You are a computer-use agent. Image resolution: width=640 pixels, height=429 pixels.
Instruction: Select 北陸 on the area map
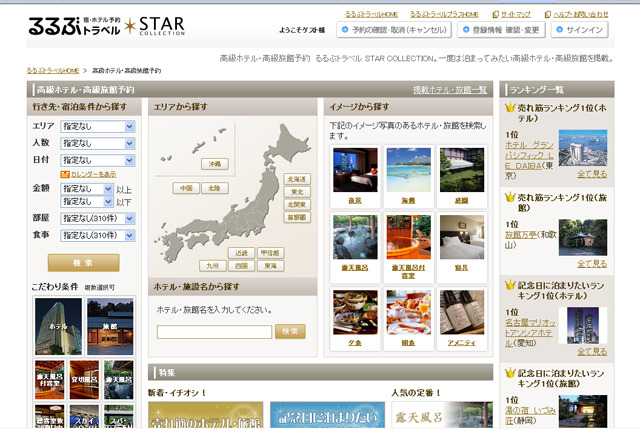[x=214, y=188]
